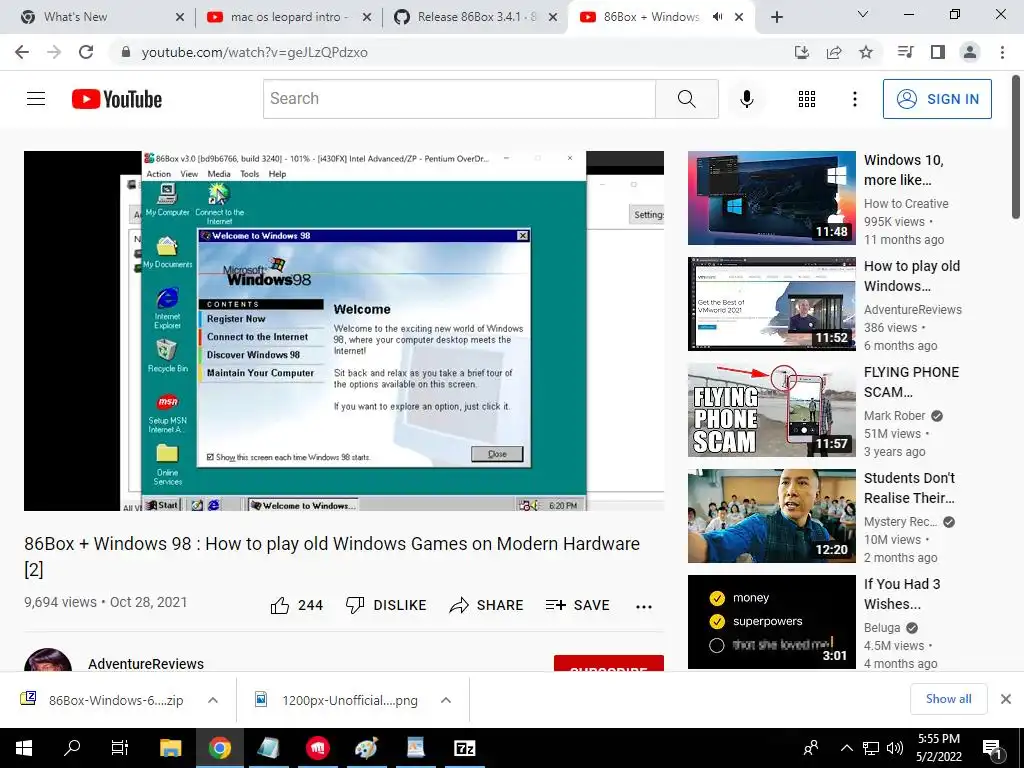Open taskbar search
The height and width of the screenshot is (768, 1024).
coord(72,748)
